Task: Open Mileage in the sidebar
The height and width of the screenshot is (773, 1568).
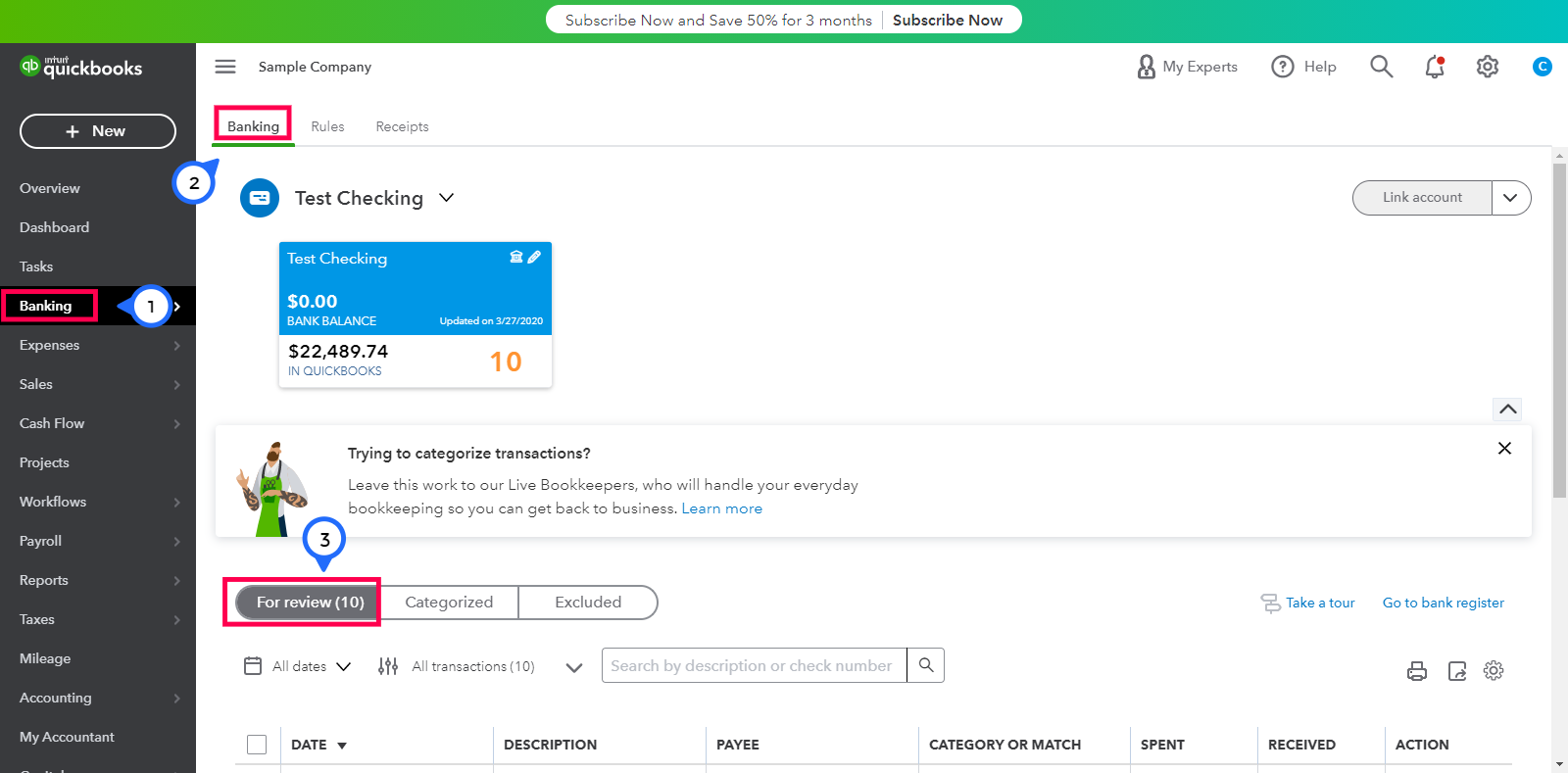Action: 45,658
